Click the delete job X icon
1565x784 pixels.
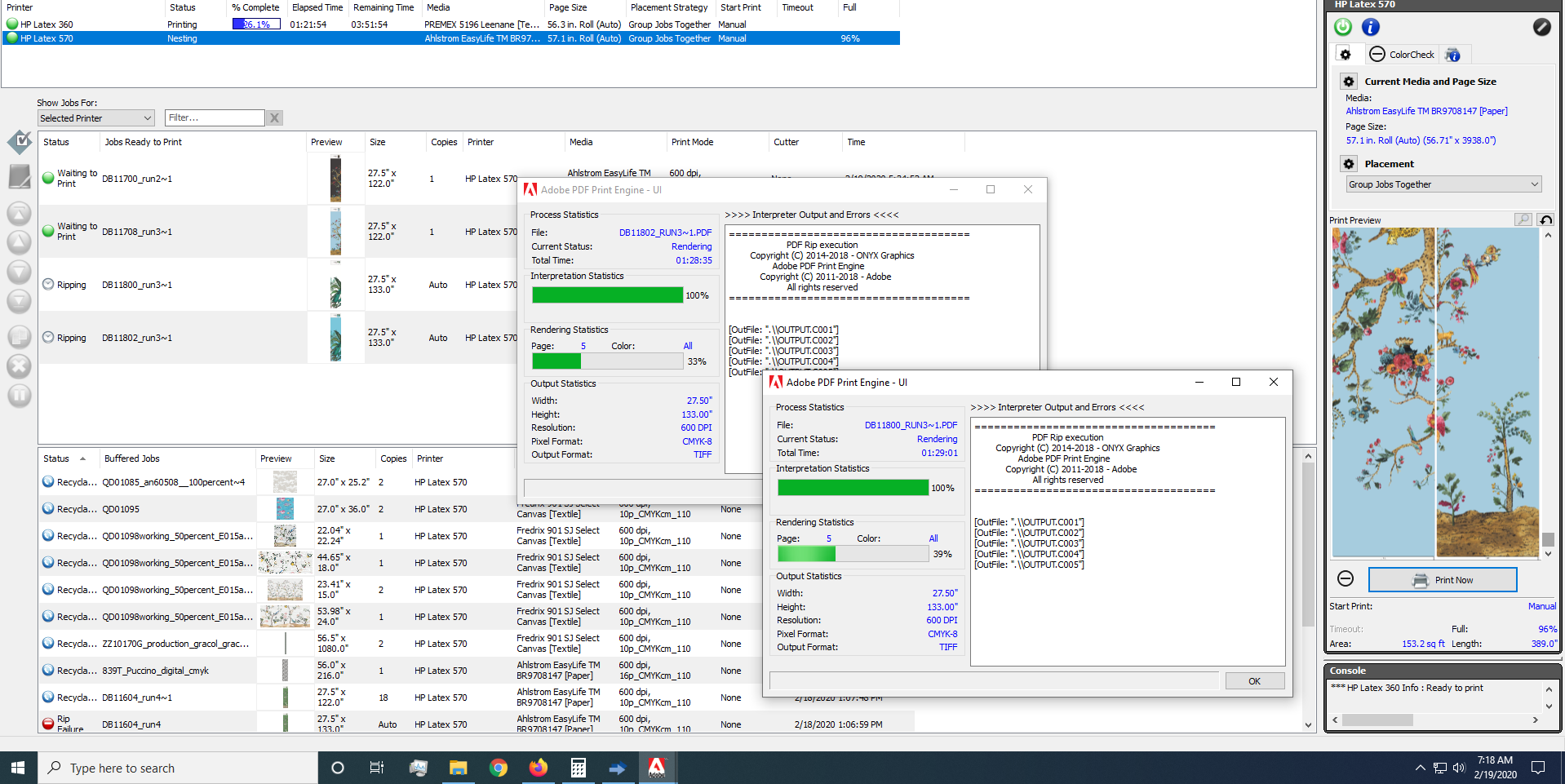[x=20, y=366]
